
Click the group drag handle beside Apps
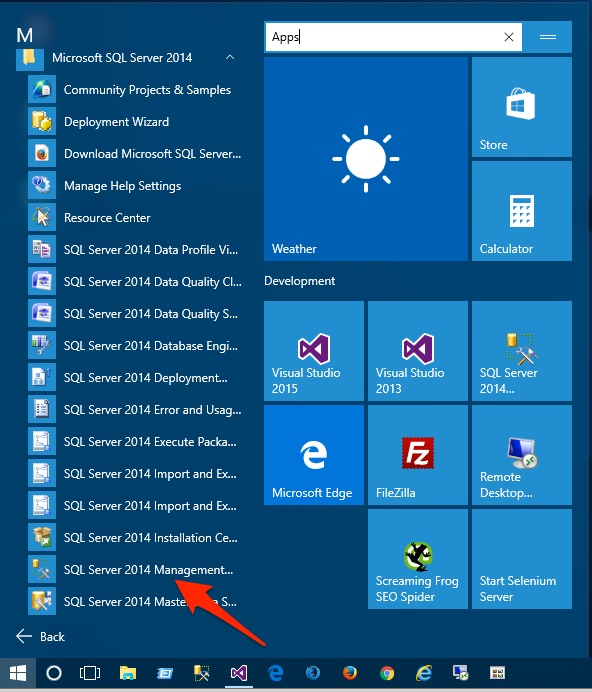pyautogui.click(x=547, y=37)
